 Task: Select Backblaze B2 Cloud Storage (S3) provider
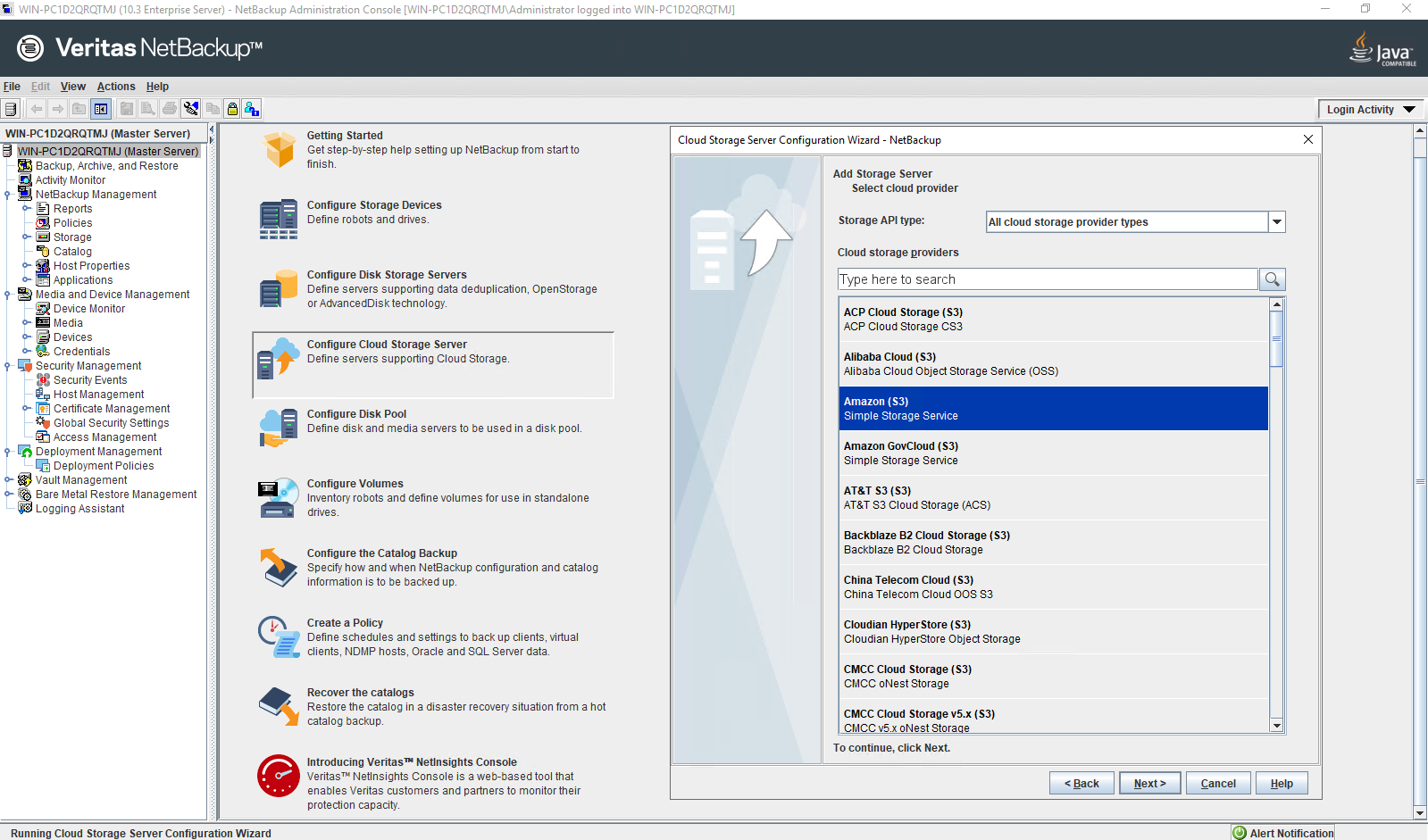[1054, 543]
